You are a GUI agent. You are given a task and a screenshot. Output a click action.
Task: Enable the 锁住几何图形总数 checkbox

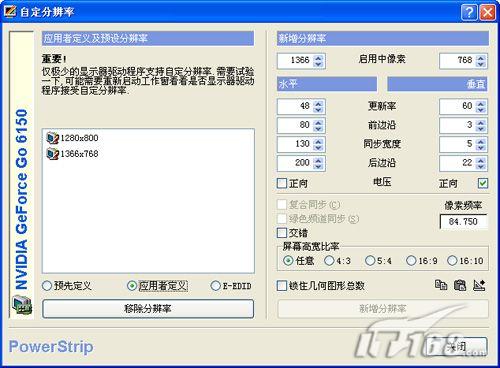click(282, 286)
